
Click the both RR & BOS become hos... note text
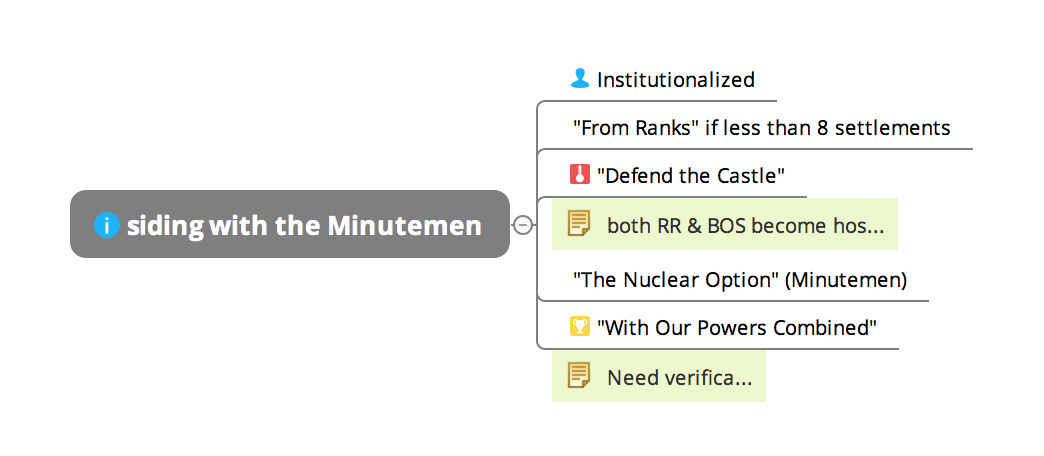[x=745, y=225]
